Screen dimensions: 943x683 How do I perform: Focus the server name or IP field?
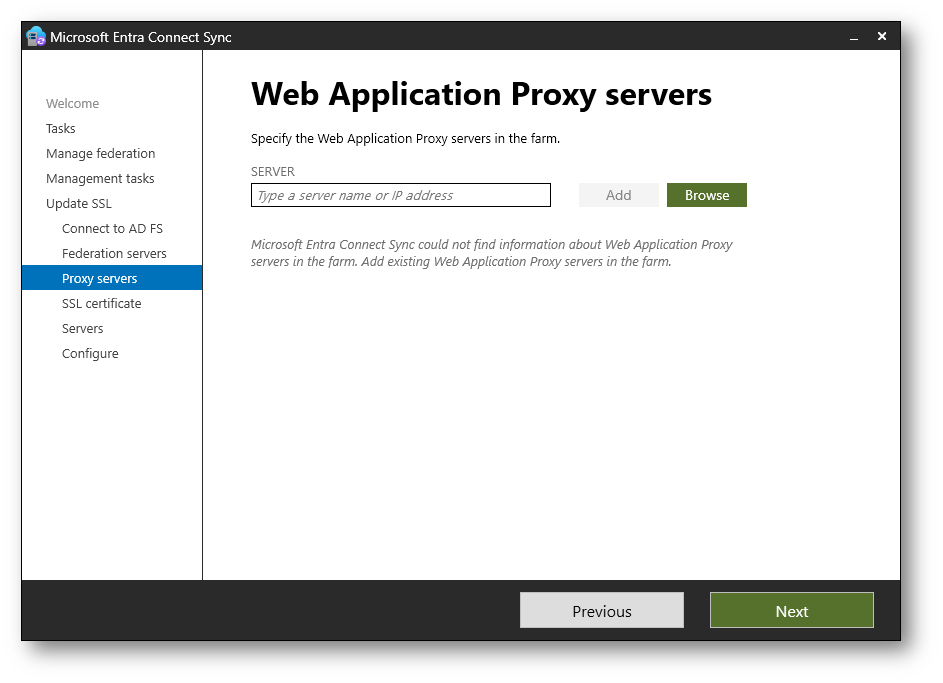pyautogui.click(x=400, y=195)
